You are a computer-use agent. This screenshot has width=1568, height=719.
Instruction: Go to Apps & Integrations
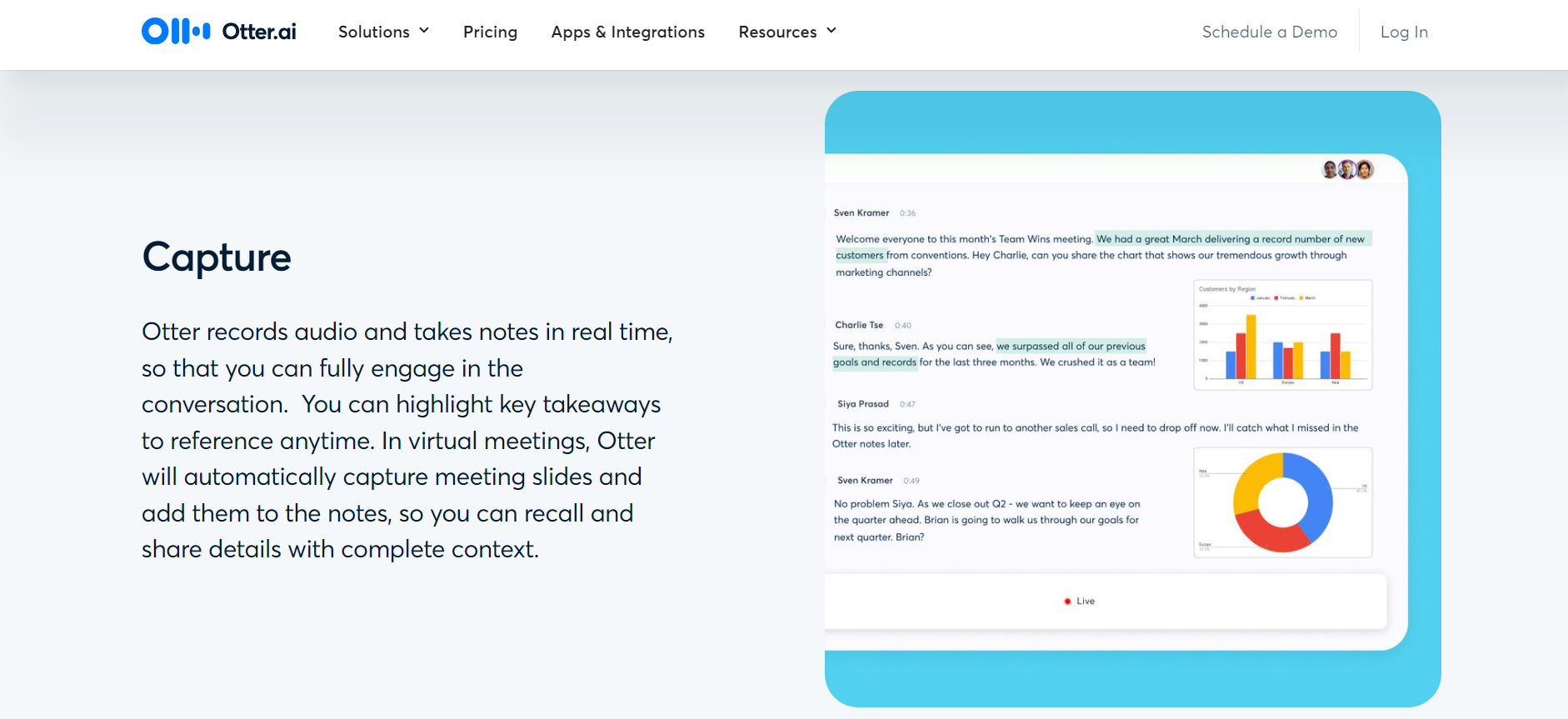(x=627, y=32)
